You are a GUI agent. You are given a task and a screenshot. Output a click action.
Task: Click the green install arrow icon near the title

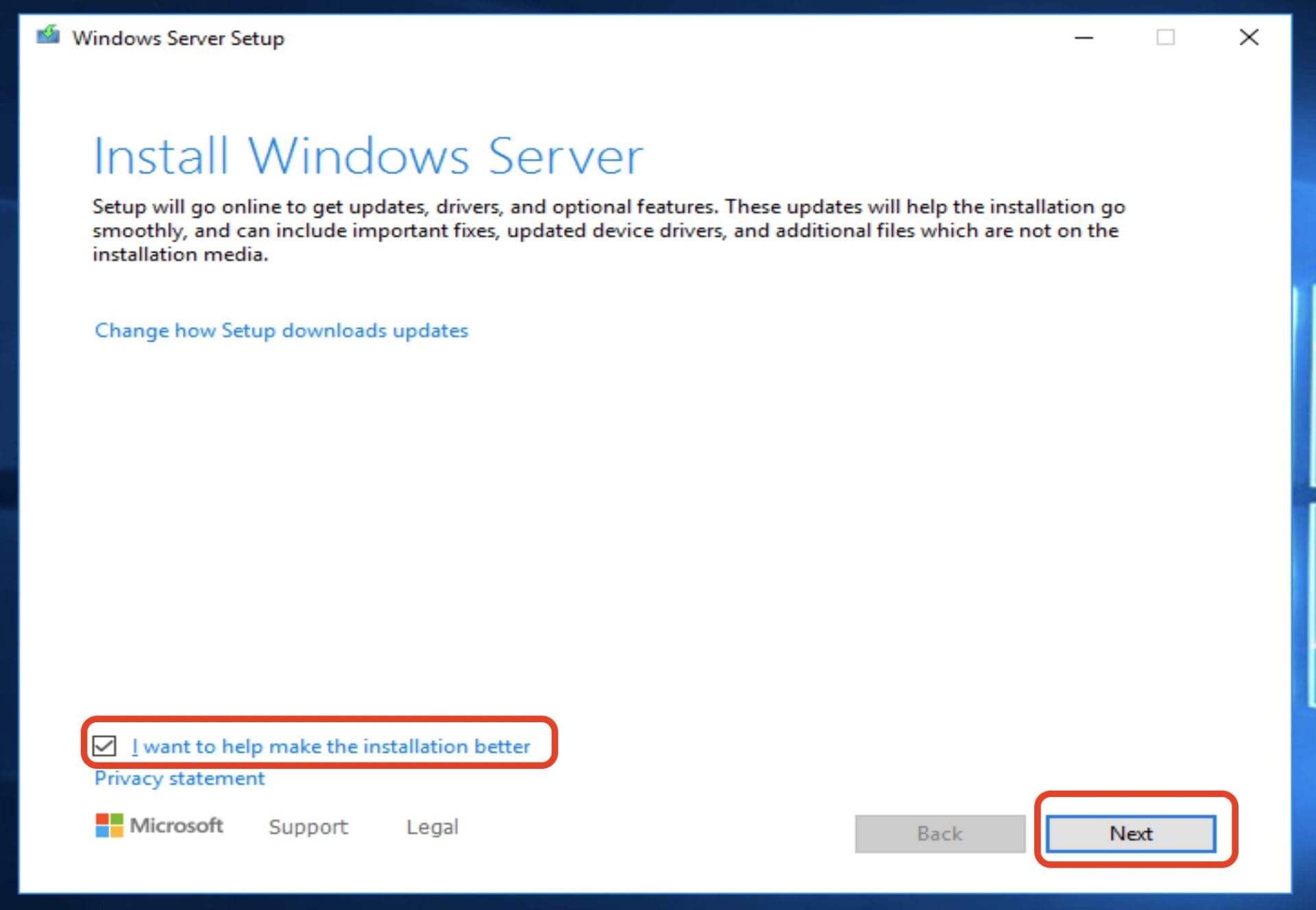49,34
